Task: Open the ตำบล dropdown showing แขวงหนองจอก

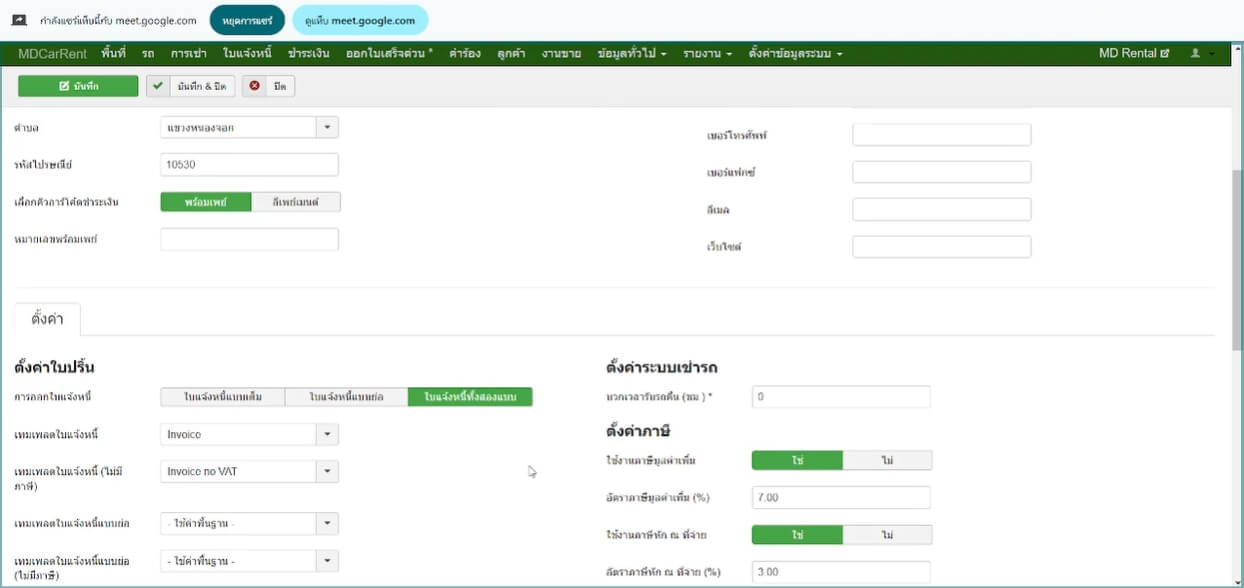Action: [249, 127]
